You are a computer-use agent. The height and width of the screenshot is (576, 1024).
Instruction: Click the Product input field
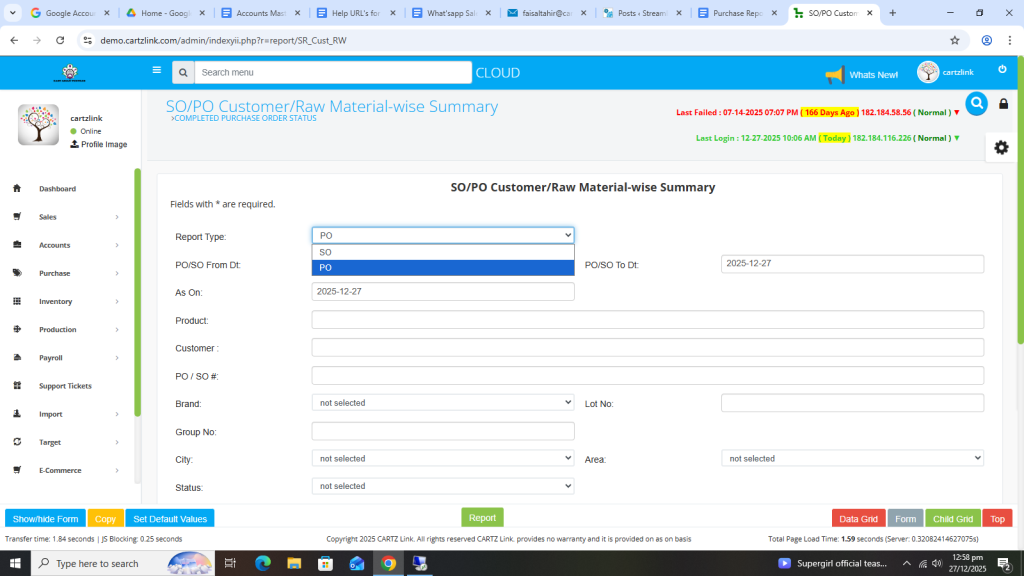pos(647,320)
